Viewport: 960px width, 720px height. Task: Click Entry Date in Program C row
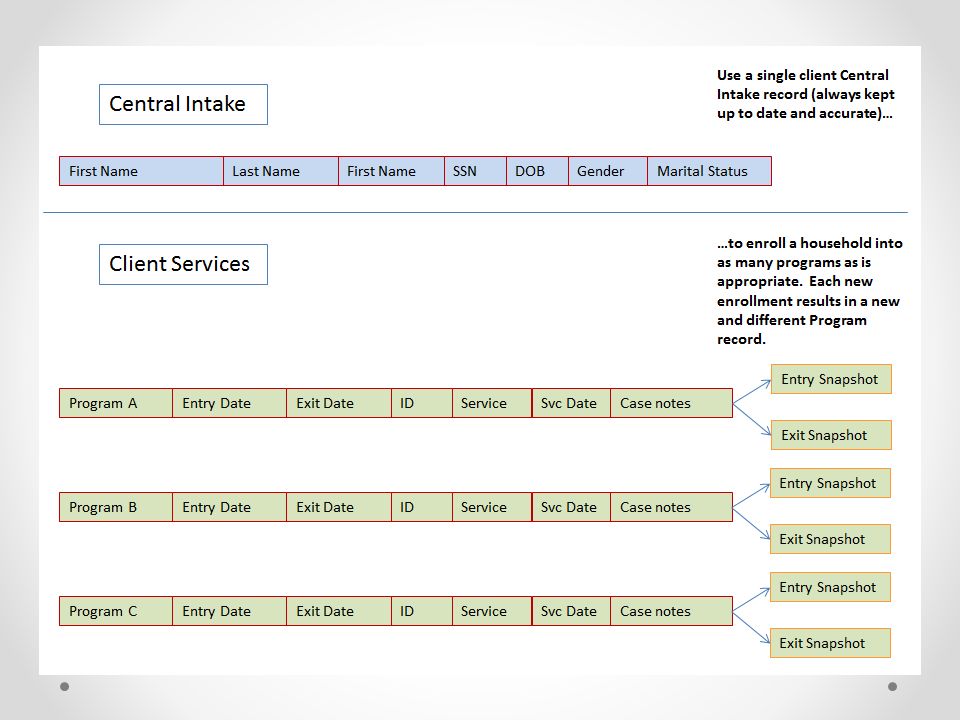click(230, 611)
